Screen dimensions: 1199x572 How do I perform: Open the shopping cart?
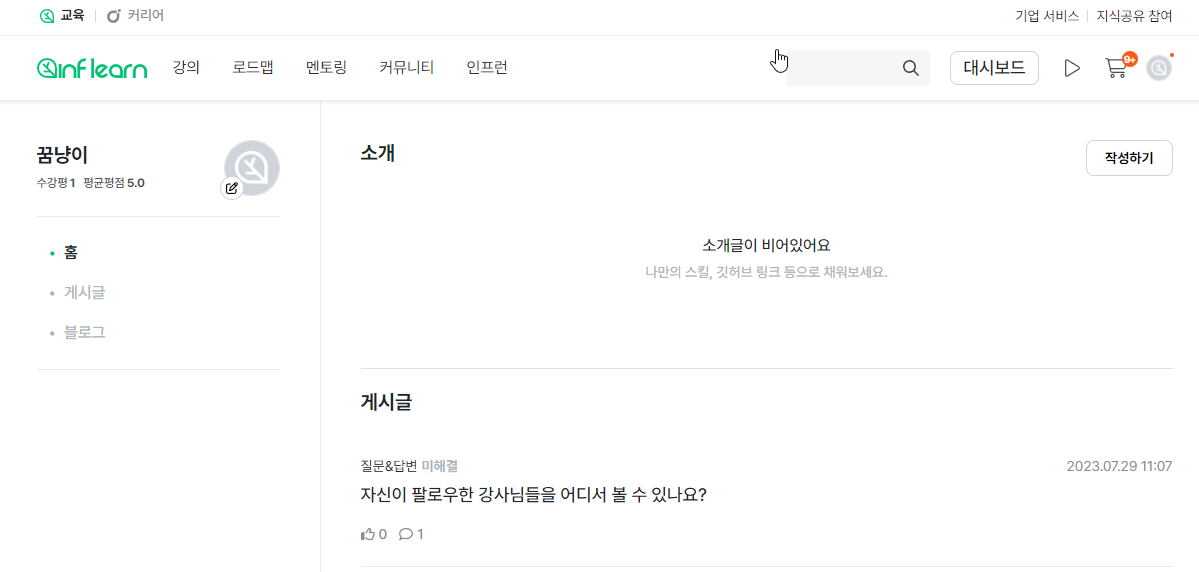point(1116,68)
